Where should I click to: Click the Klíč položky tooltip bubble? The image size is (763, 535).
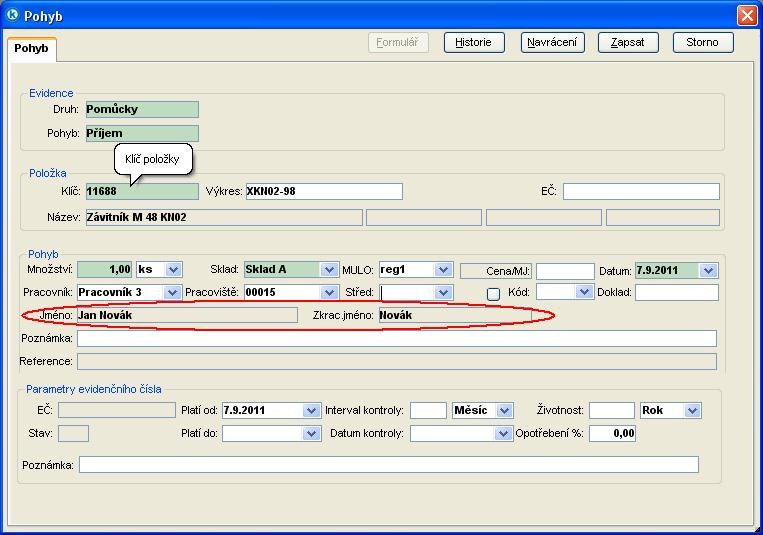coord(153,159)
